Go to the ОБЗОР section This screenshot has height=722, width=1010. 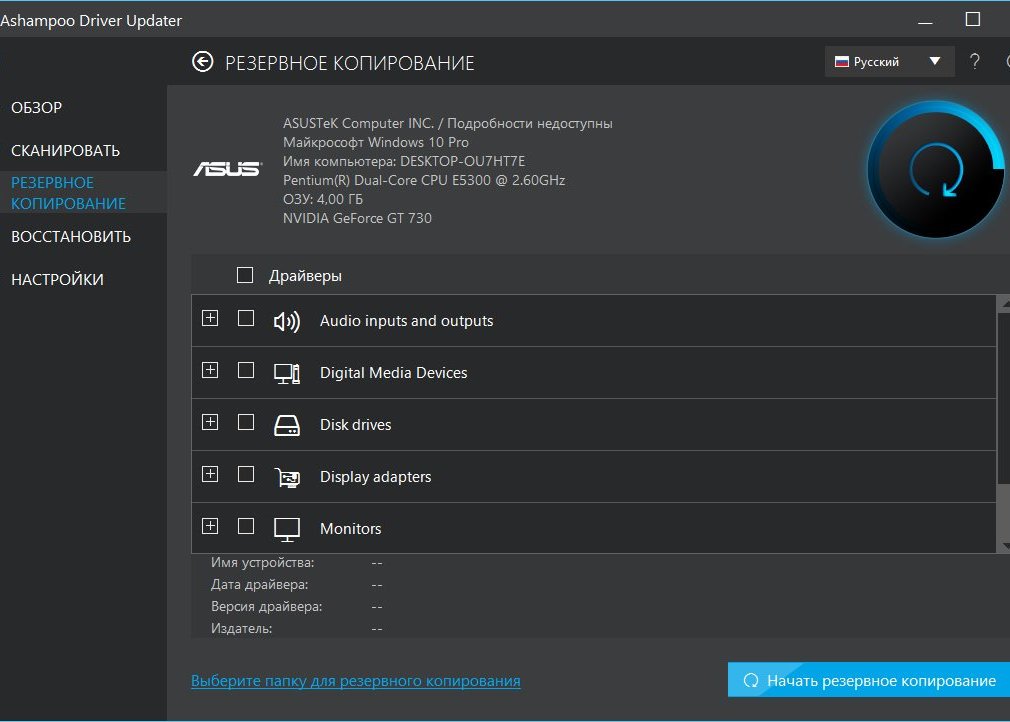37,108
